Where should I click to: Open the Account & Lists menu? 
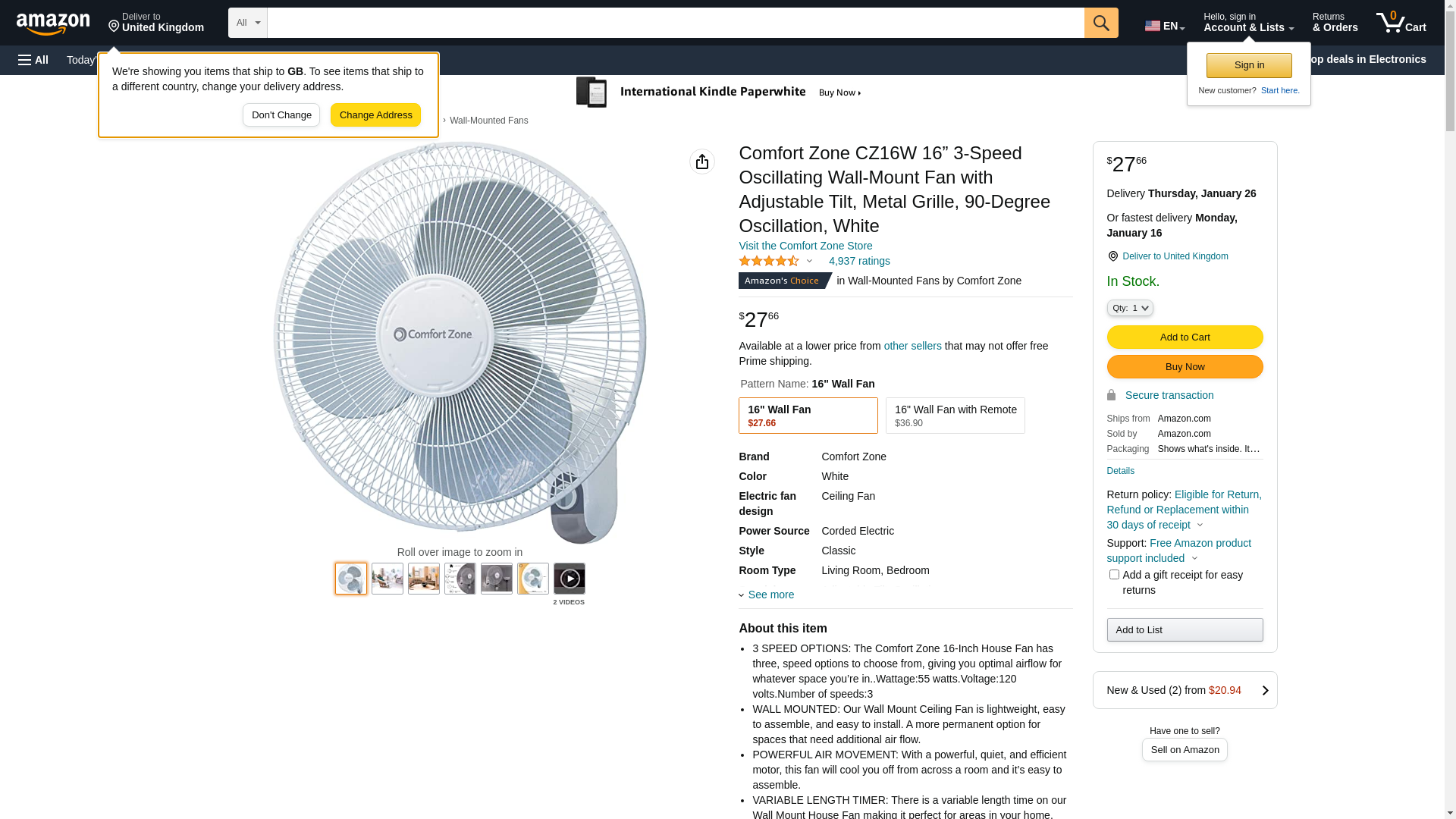tap(1248, 23)
